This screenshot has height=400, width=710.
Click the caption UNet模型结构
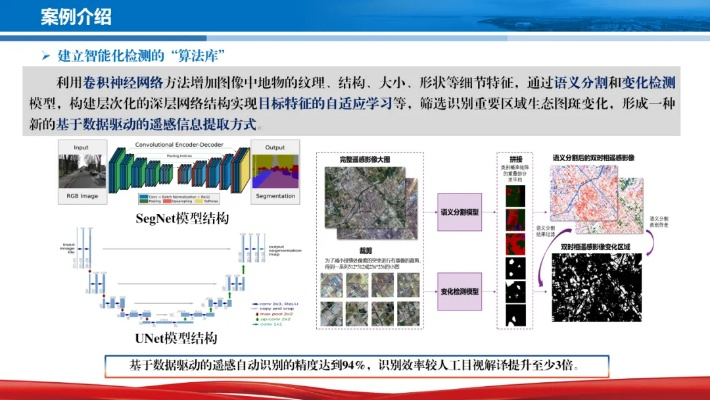point(176,338)
